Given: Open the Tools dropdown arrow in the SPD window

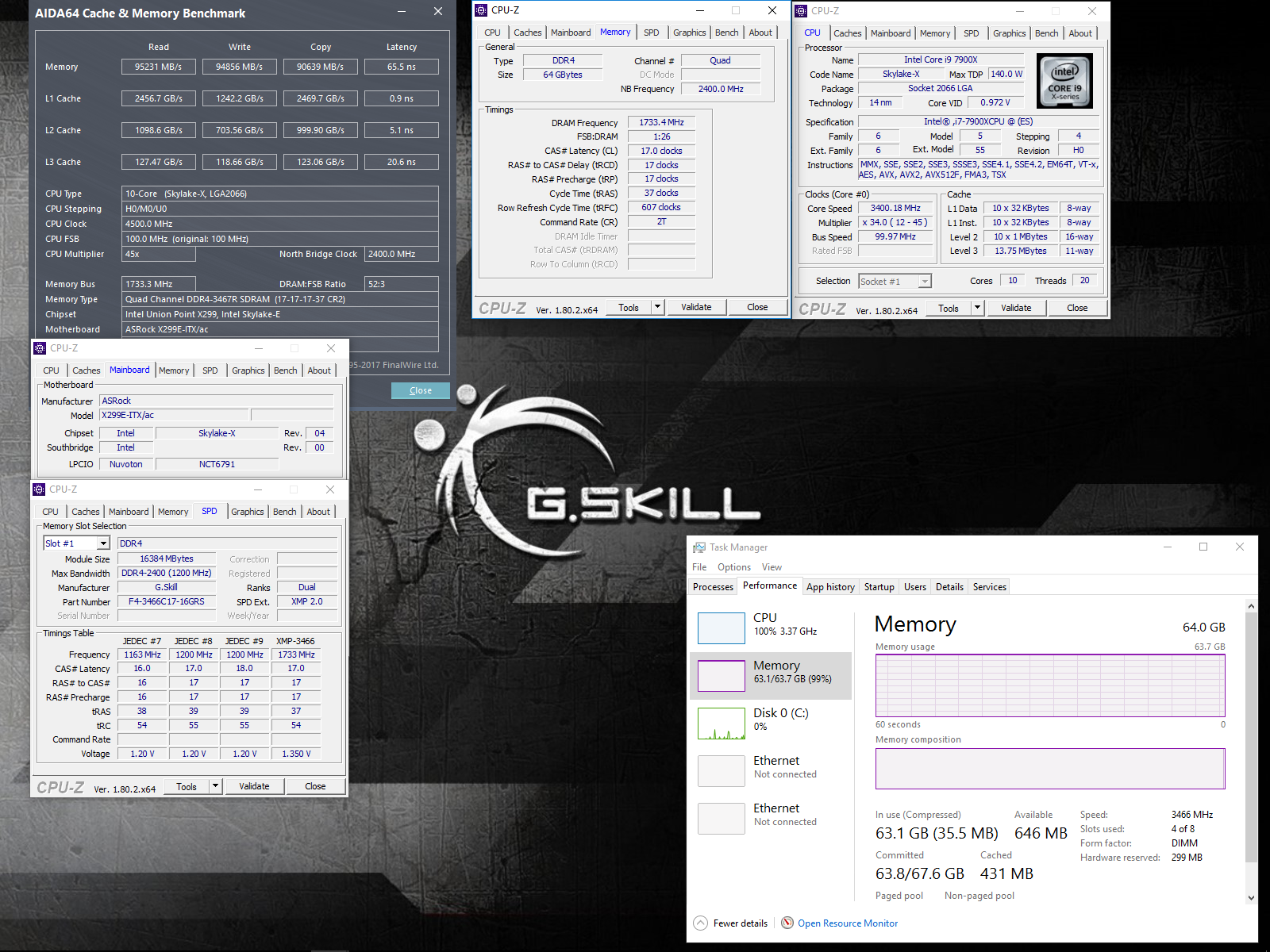Looking at the screenshot, I should coord(216,785).
